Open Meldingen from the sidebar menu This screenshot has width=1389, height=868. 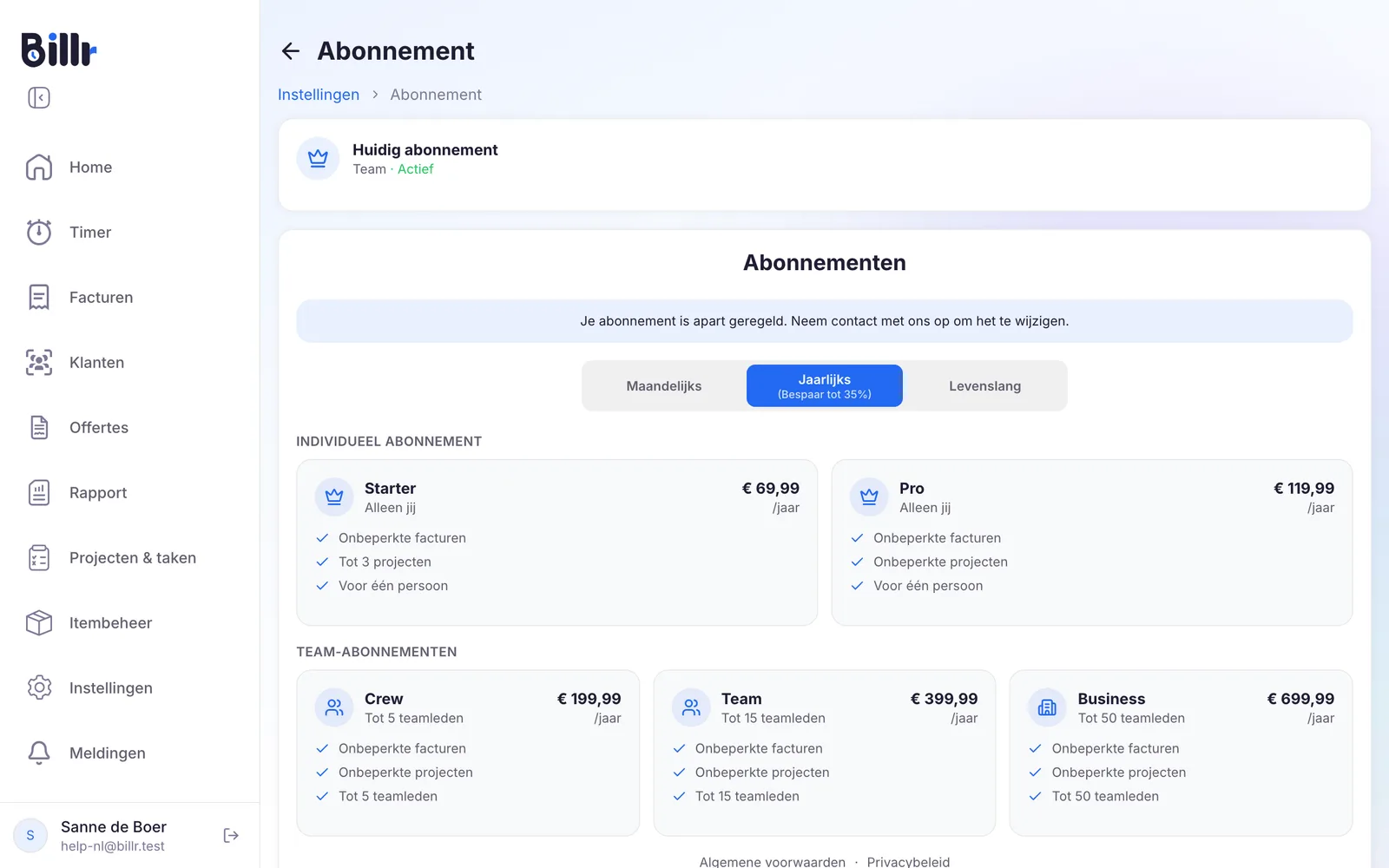click(x=108, y=753)
